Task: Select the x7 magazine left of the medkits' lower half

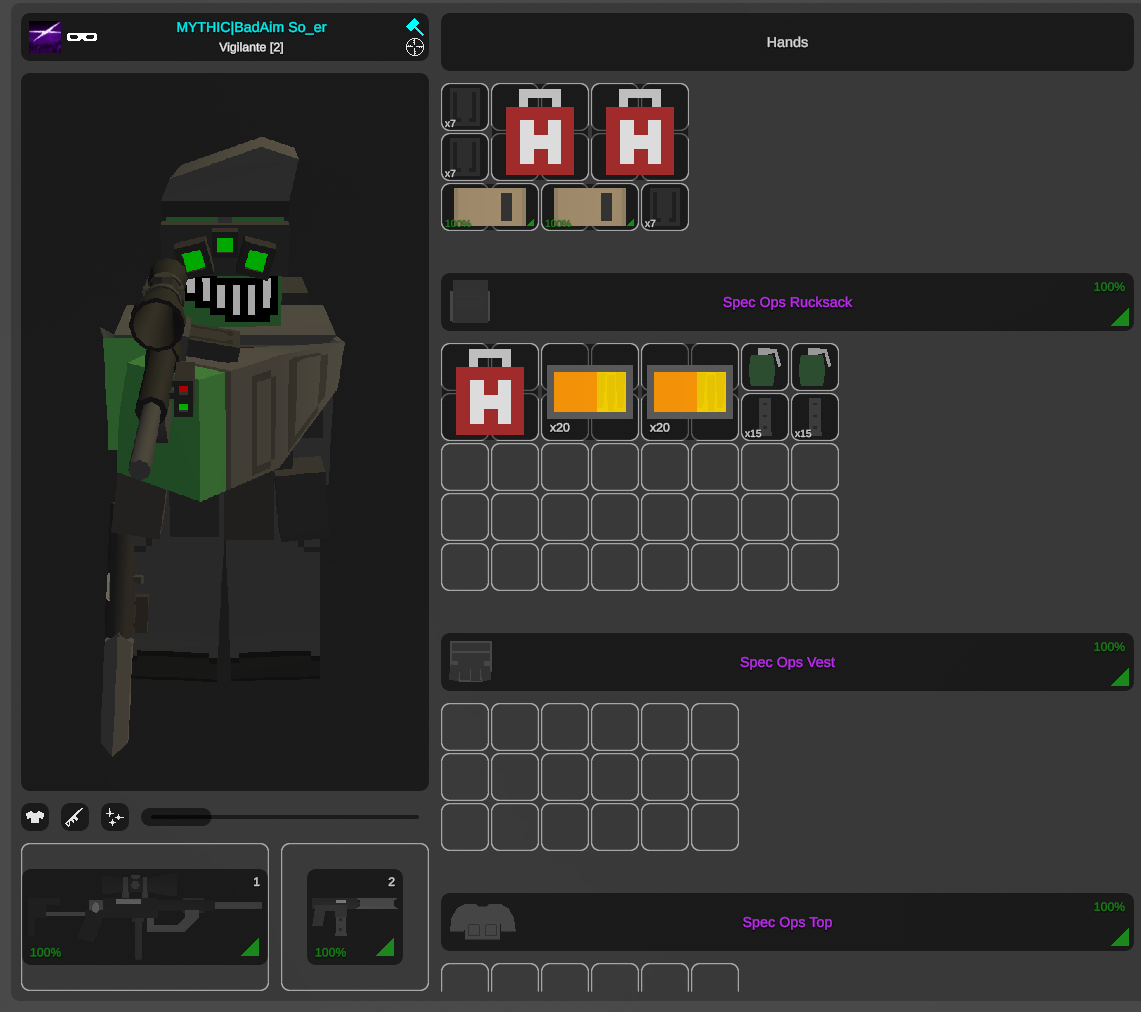Action: point(465,157)
